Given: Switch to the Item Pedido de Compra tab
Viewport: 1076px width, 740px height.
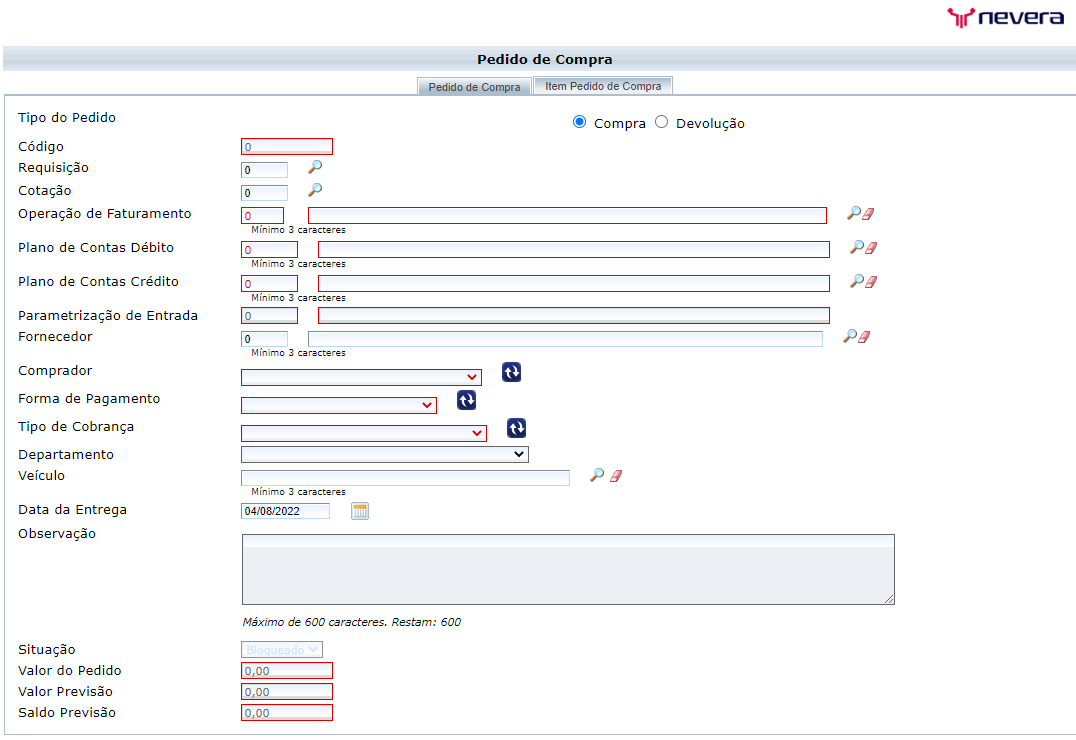Looking at the screenshot, I should [x=602, y=86].
